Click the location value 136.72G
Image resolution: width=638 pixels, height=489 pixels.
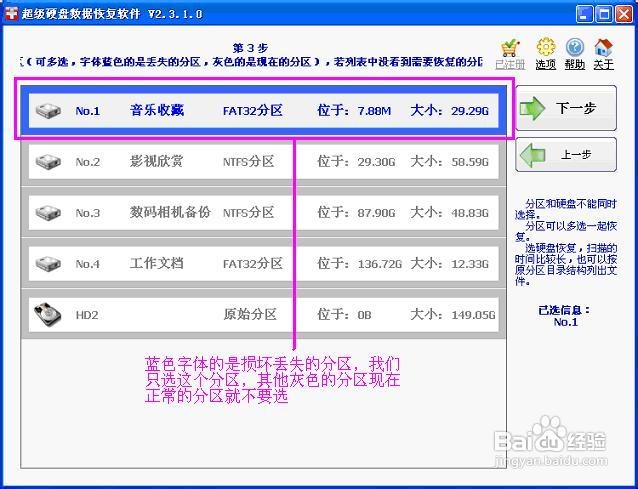[380, 264]
